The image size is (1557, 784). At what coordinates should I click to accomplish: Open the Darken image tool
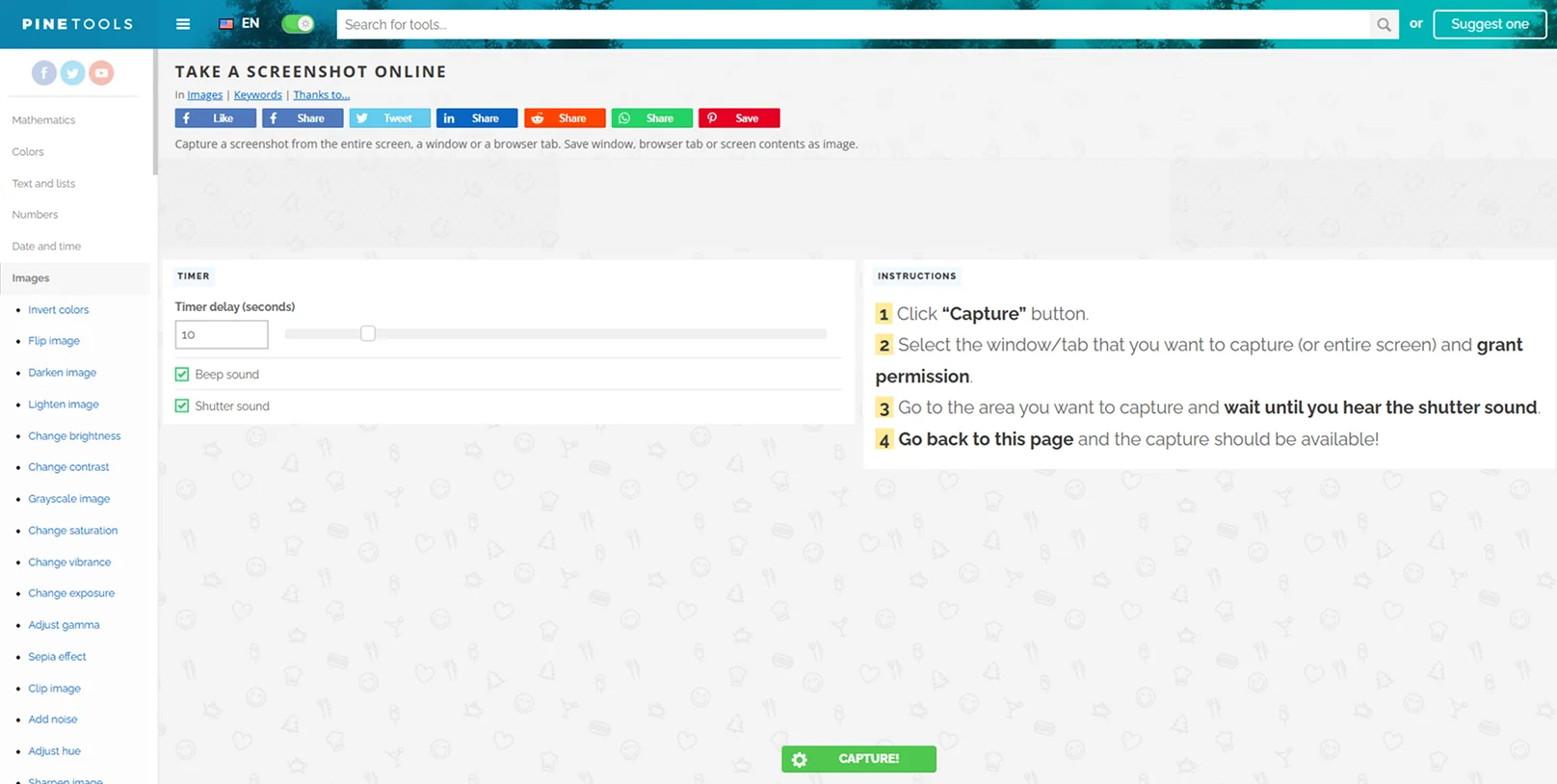pos(63,373)
